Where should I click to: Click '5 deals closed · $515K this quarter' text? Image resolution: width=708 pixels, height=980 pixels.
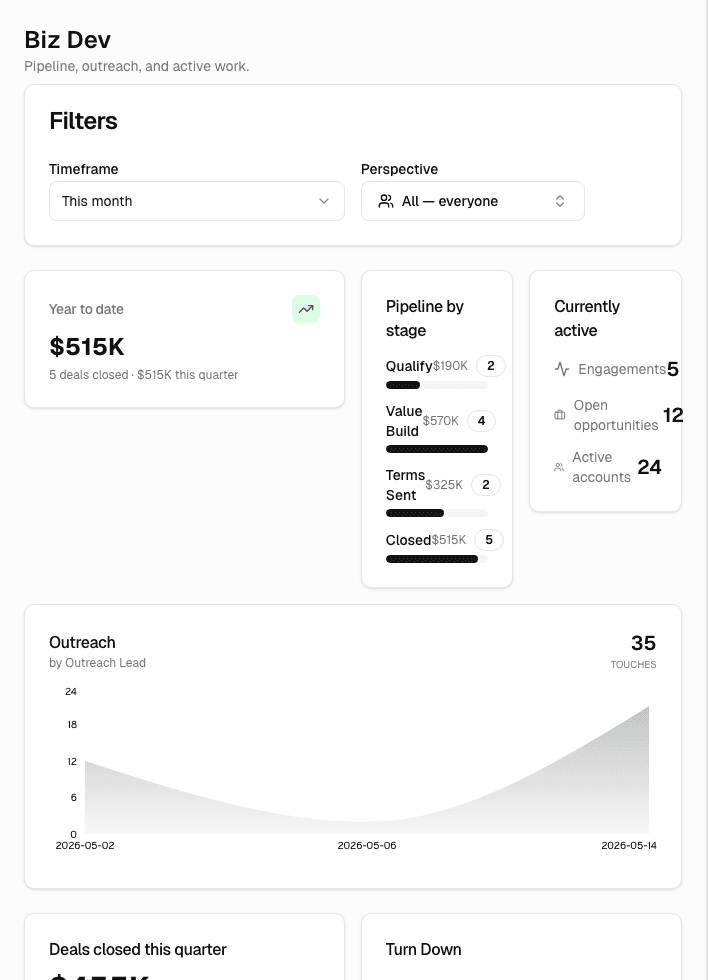(x=144, y=375)
